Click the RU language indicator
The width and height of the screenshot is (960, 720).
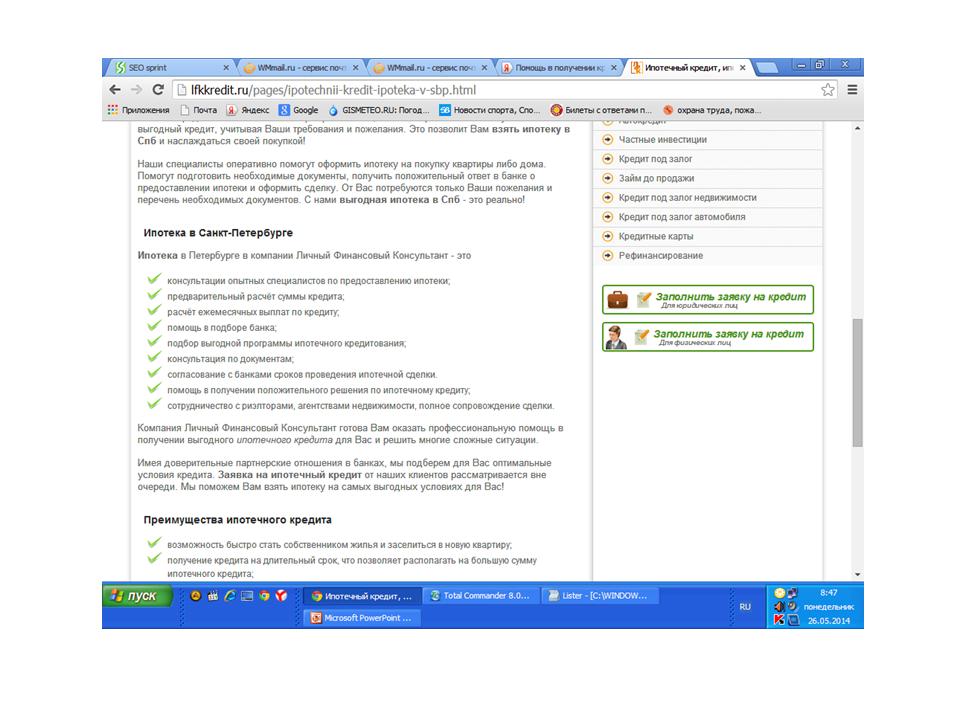point(744,607)
